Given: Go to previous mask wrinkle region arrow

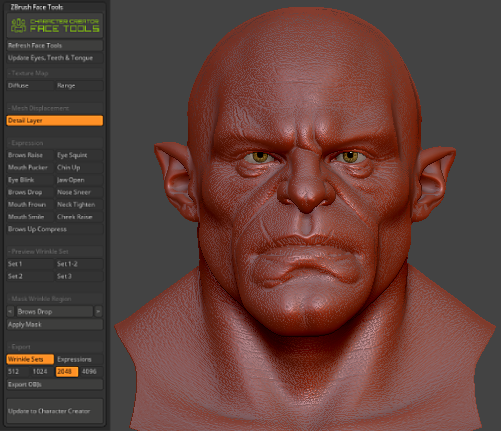Looking at the screenshot, I should 10,311.
